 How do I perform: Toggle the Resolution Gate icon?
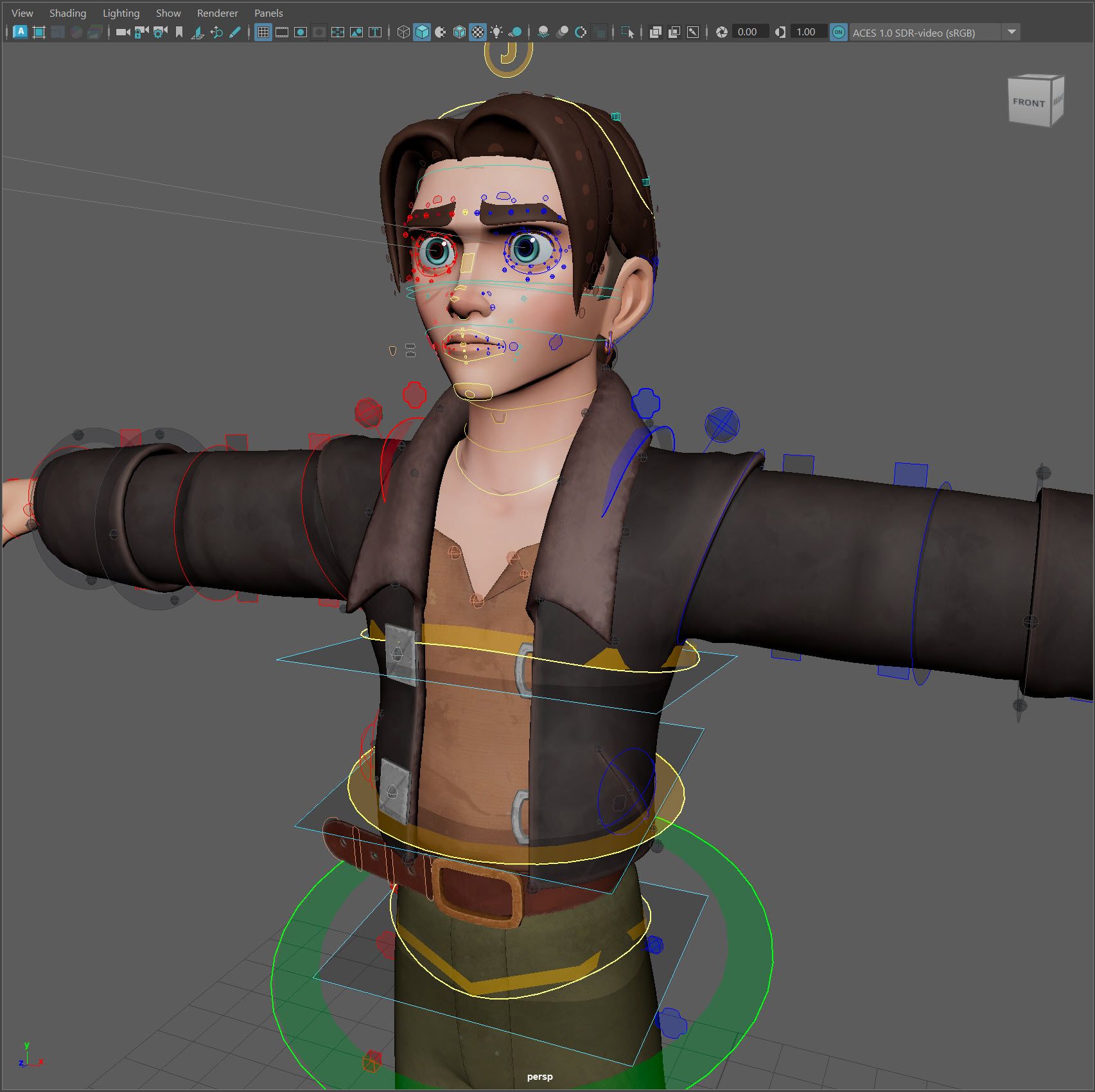(x=301, y=31)
